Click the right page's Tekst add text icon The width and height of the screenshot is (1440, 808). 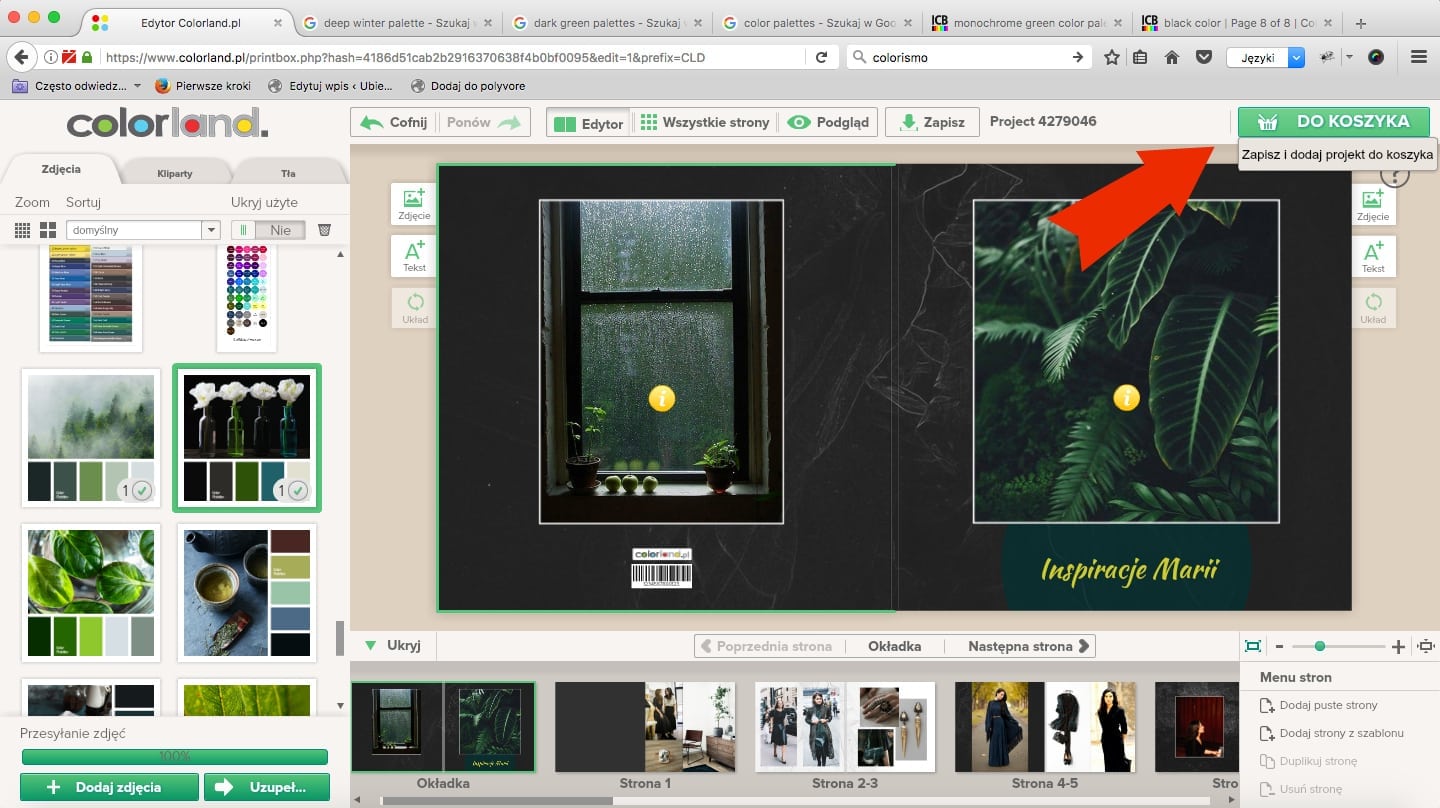click(1373, 256)
